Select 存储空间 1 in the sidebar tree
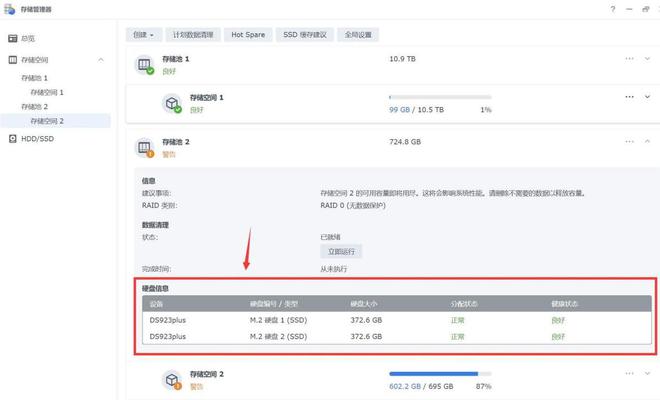660x400 pixels. pyautogui.click(x=46, y=92)
